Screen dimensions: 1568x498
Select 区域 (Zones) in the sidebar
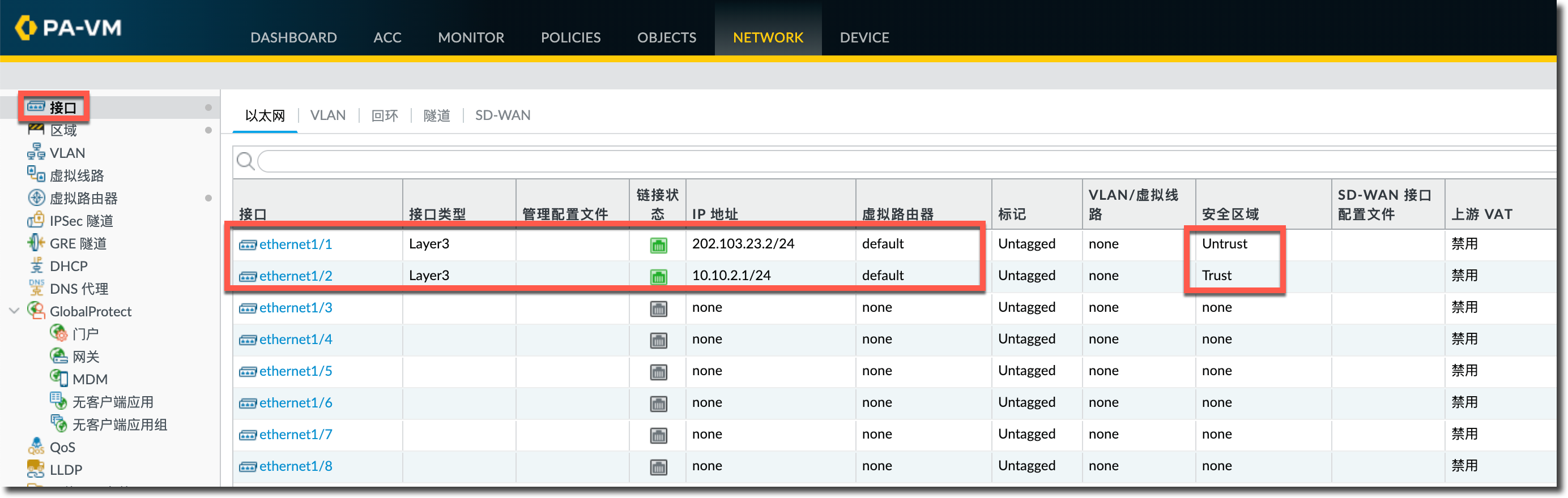click(x=63, y=130)
